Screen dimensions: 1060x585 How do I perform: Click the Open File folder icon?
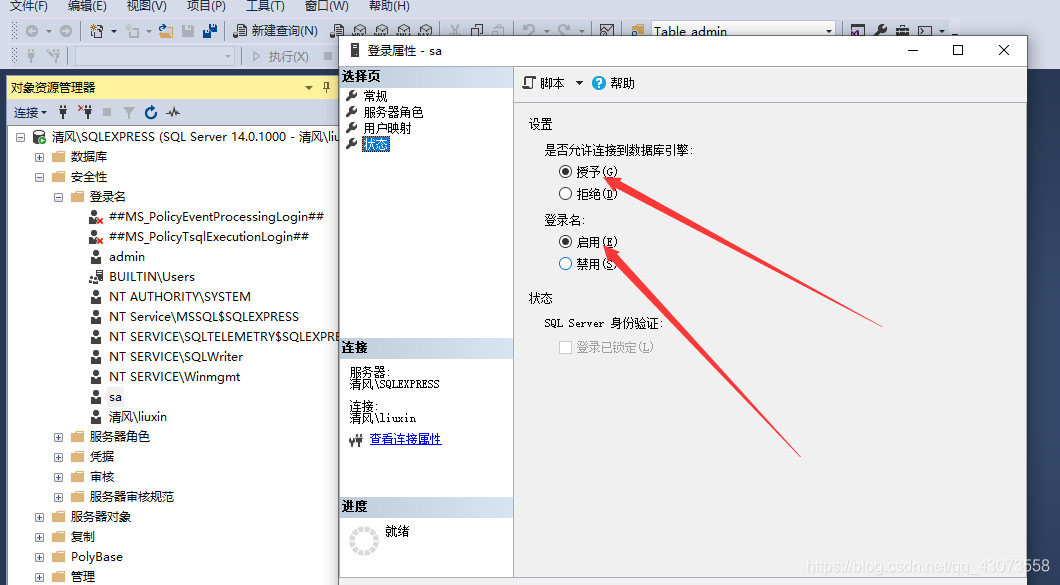point(166,30)
